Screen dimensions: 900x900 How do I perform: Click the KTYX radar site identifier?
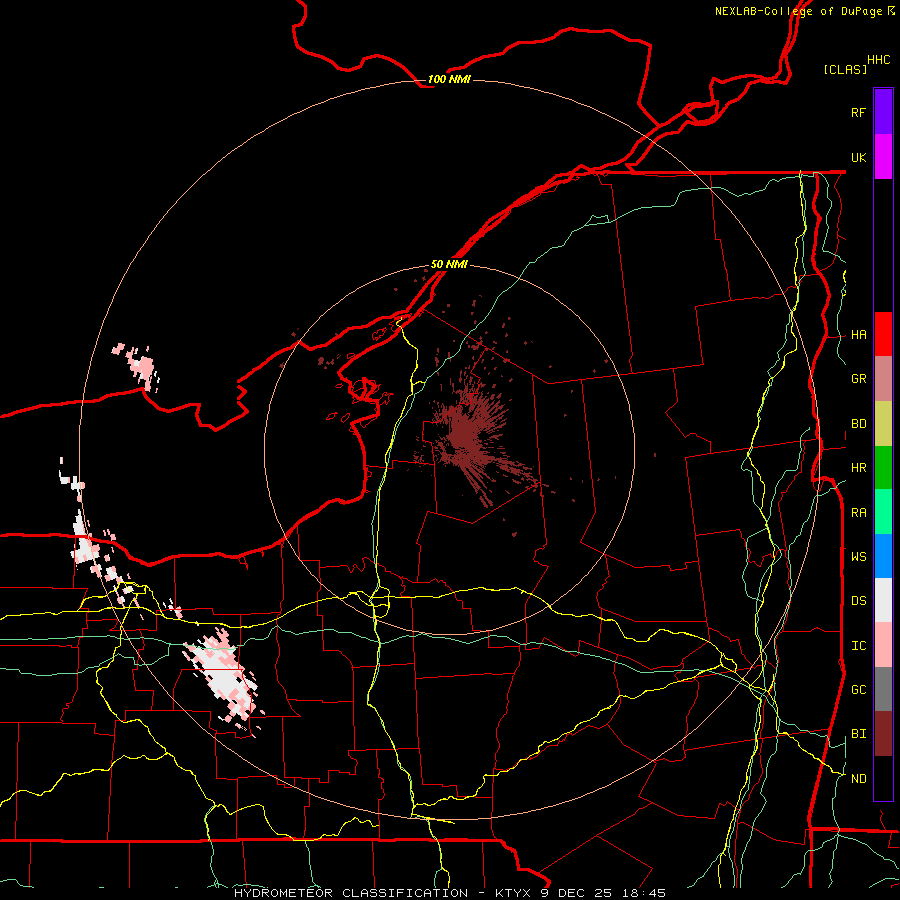coord(514,893)
